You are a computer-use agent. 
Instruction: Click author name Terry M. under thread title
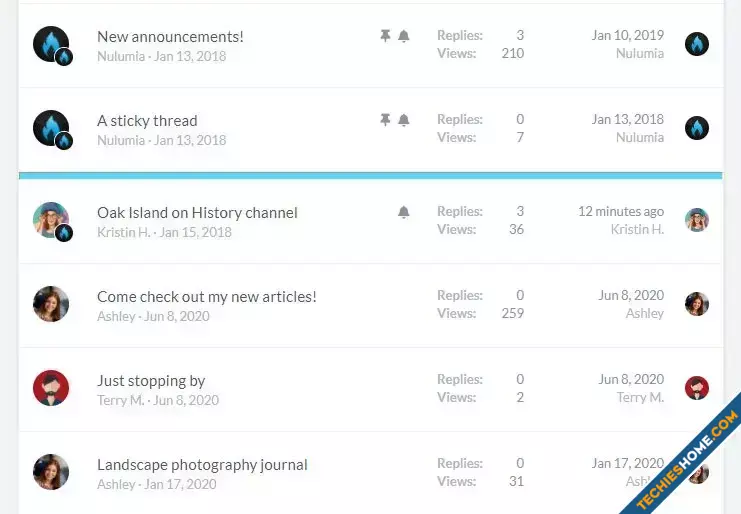(121, 400)
